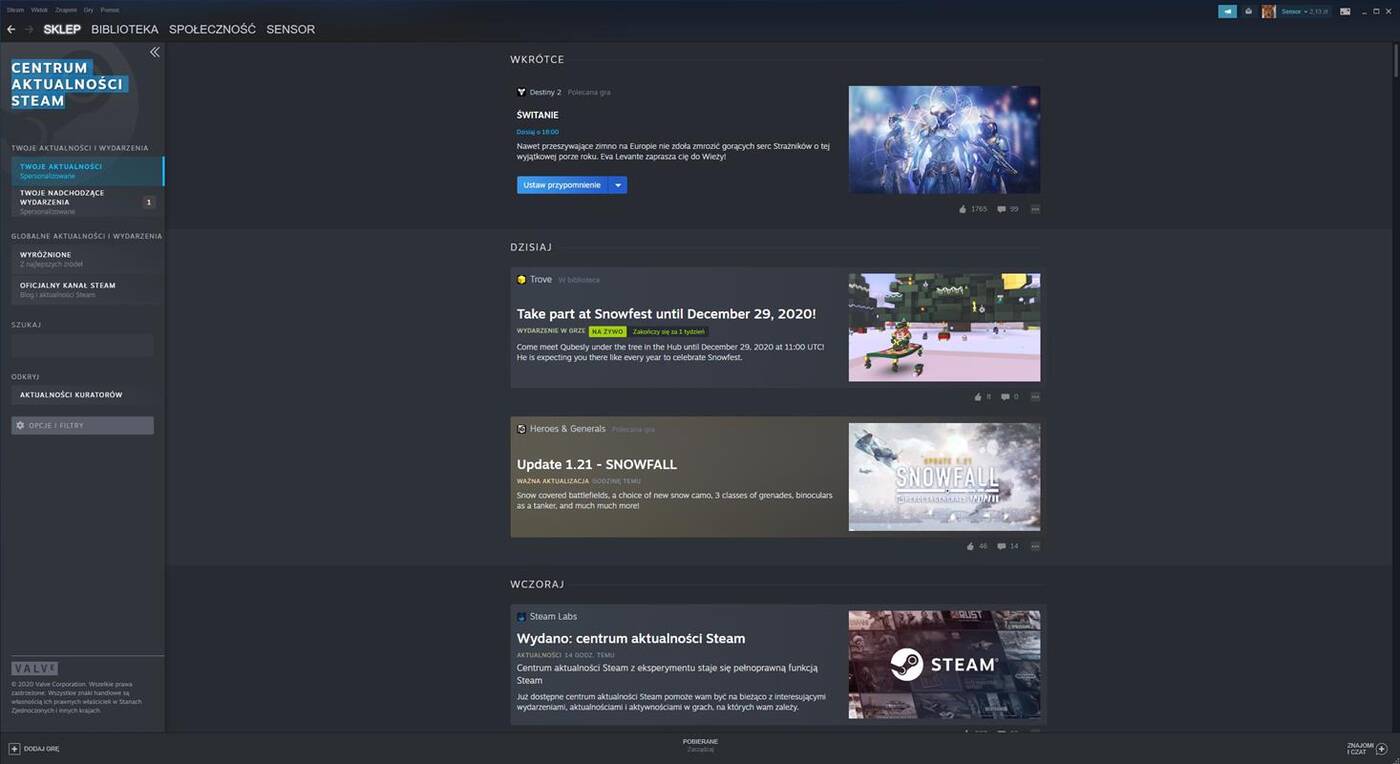Viewport: 1400px width, 764px height.
Task: Click the Szukaj search field
Action: coord(82,346)
